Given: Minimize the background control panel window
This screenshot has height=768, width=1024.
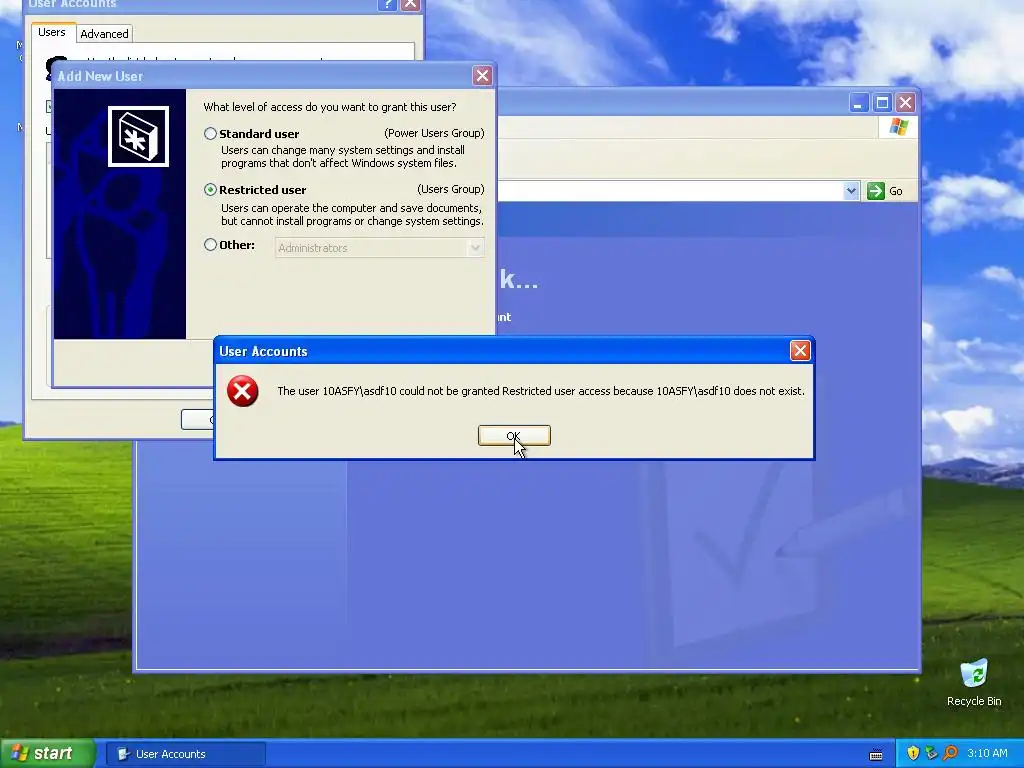Looking at the screenshot, I should coord(859,103).
